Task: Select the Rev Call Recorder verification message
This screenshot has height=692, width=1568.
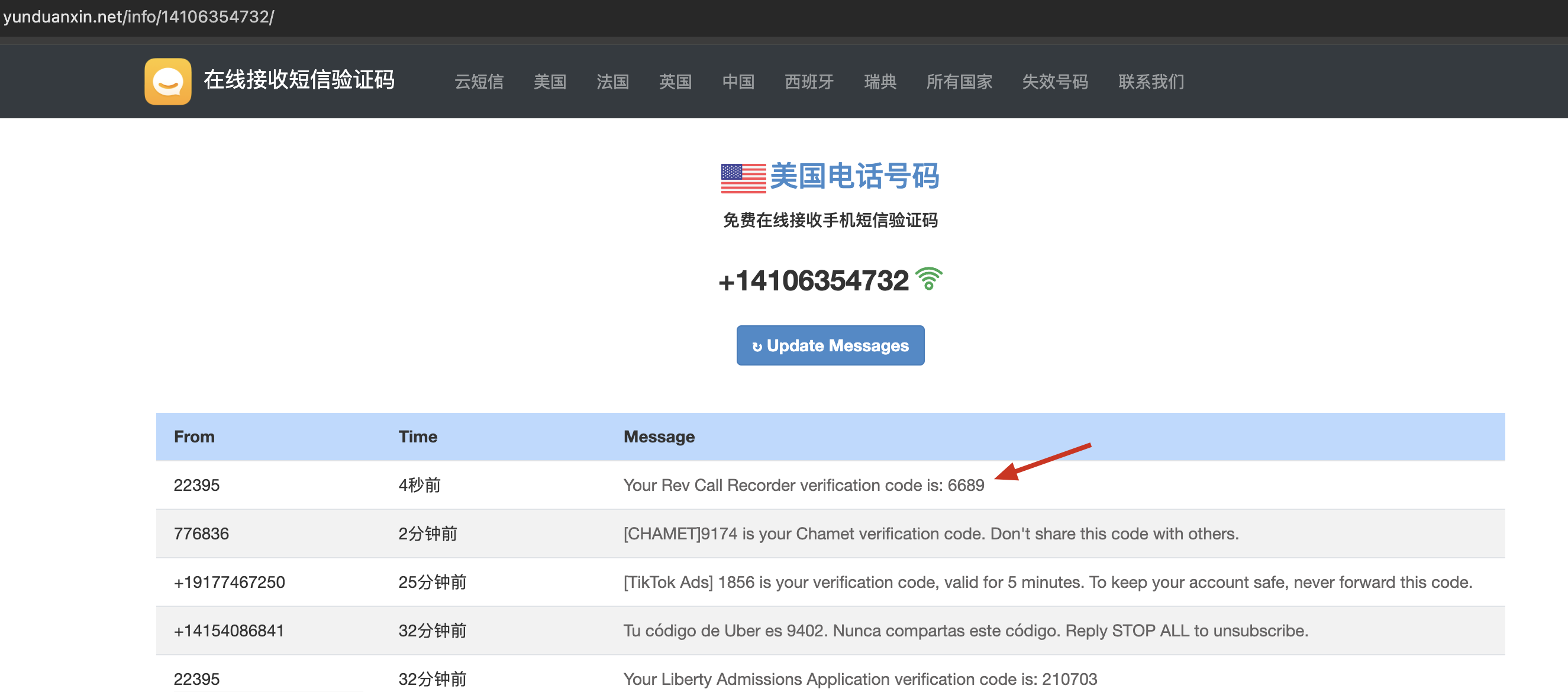Action: tap(804, 484)
